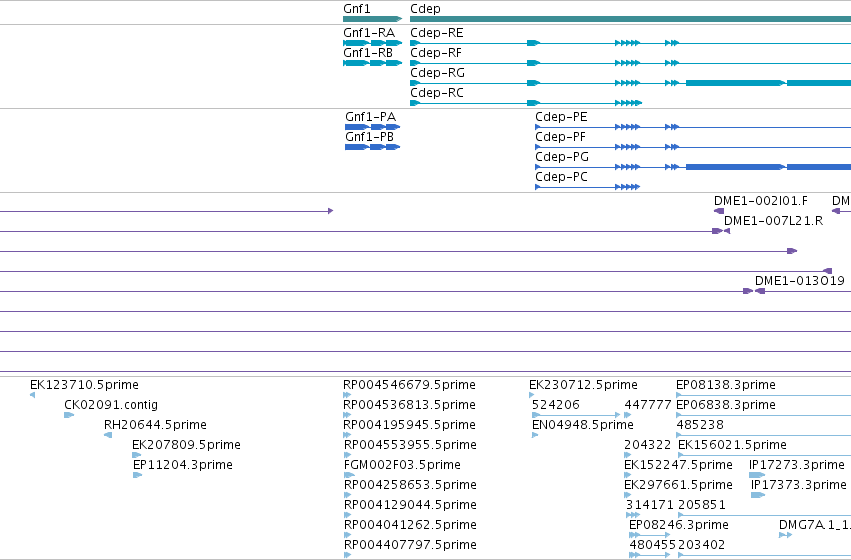Select the RH20644.5prime EST label
Screen dimensions: 851x560
point(155,425)
